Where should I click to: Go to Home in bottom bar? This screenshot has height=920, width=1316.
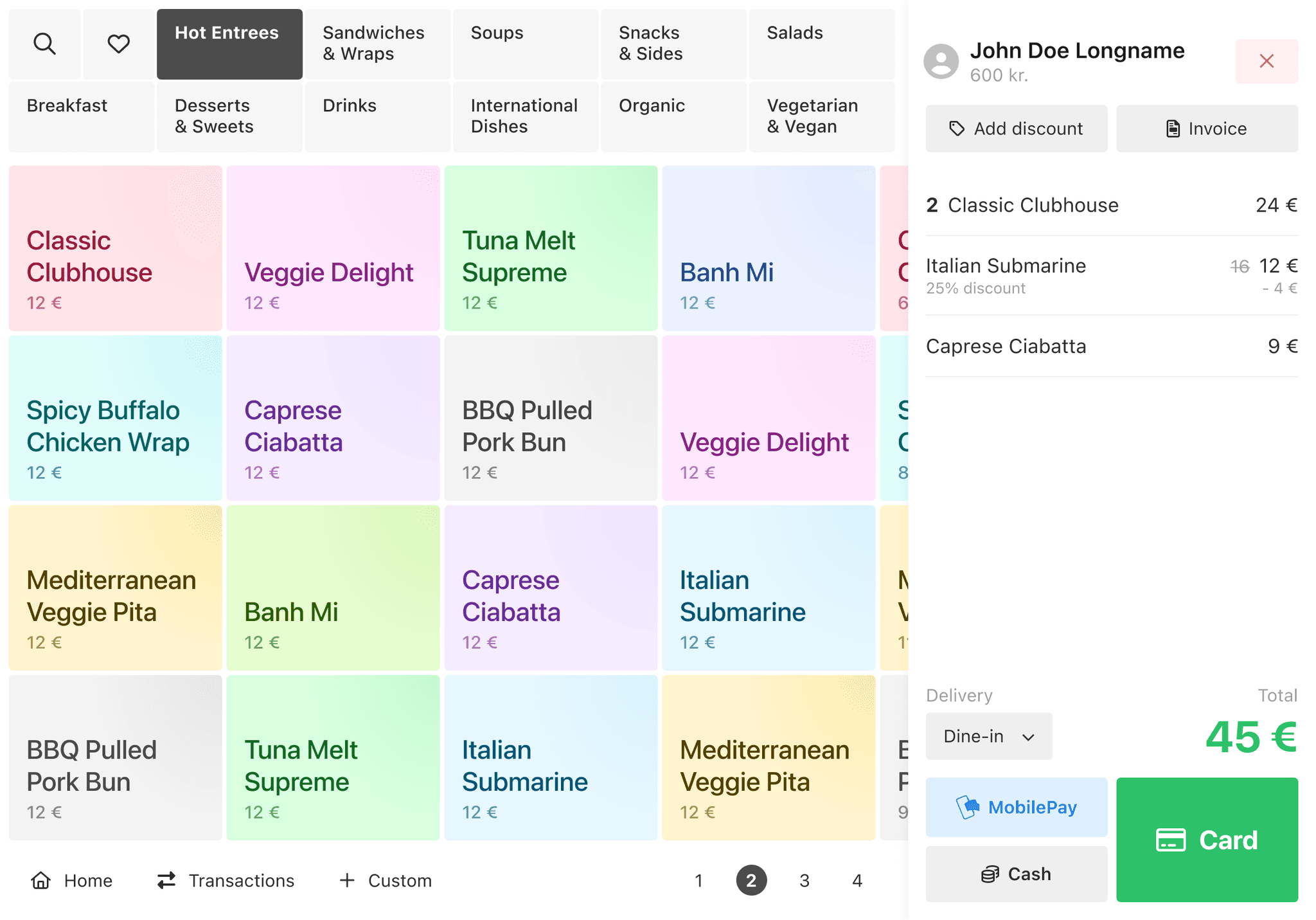tap(72, 880)
